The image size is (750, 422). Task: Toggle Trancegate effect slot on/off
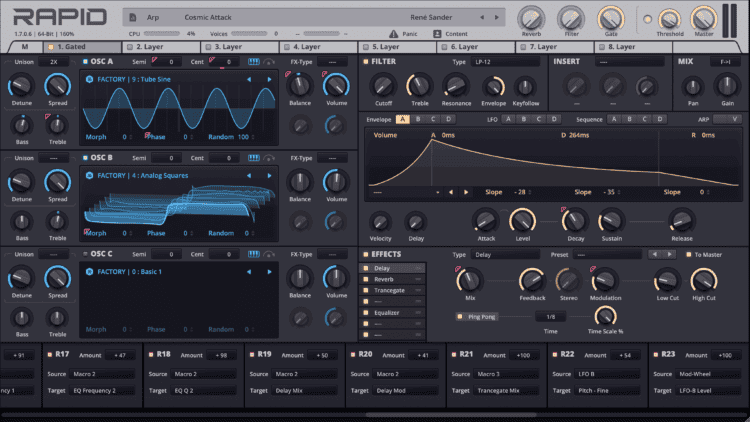(x=366, y=290)
